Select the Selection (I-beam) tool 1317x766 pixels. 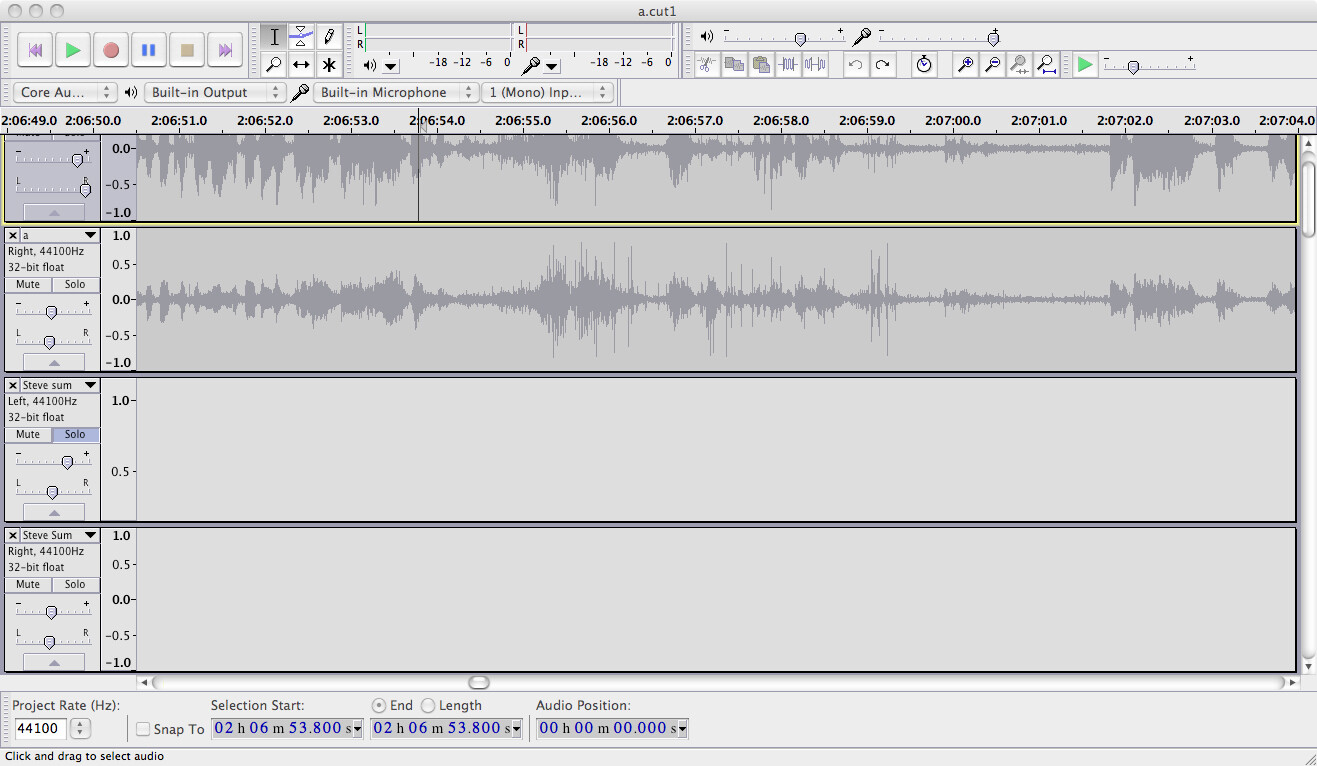pos(274,37)
